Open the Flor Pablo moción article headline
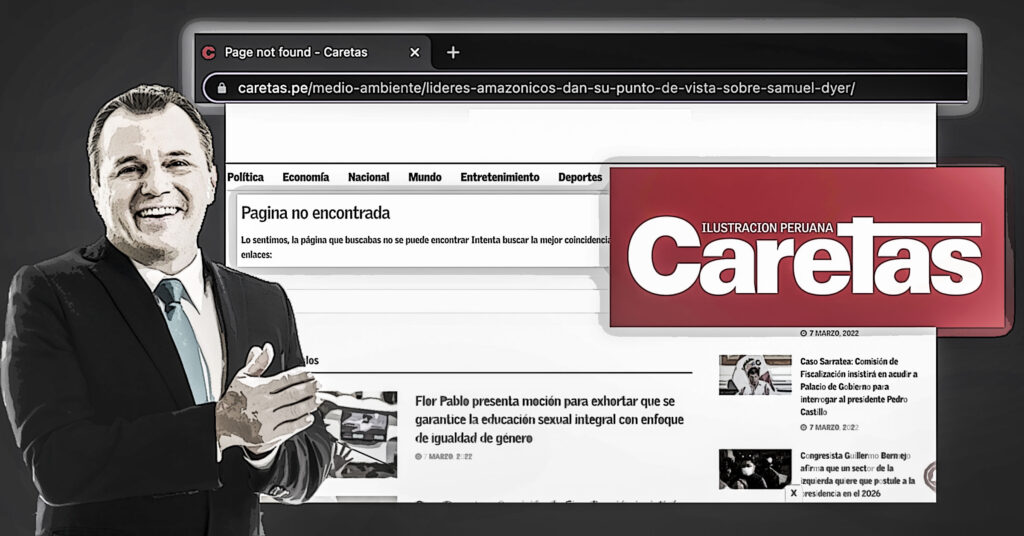This screenshot has height=536, width=1024. (x=552, y=419)
